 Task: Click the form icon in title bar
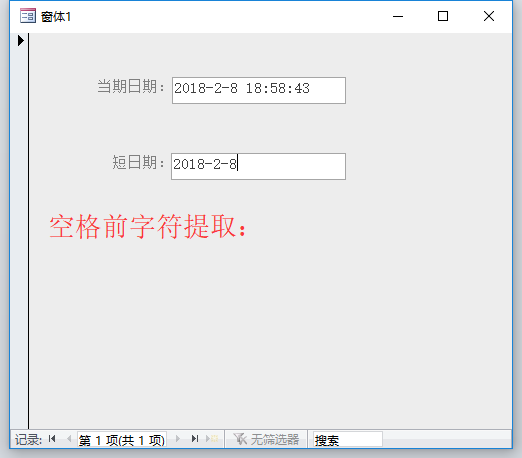point(28,16)
